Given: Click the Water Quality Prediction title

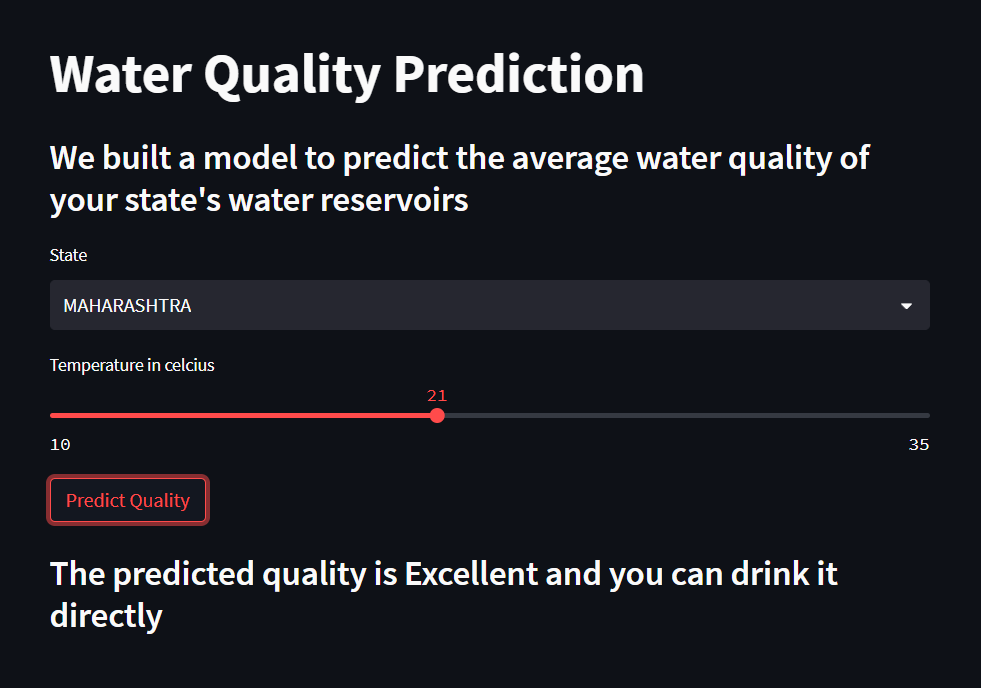Looking at the screenshot, I should point(347,73).
